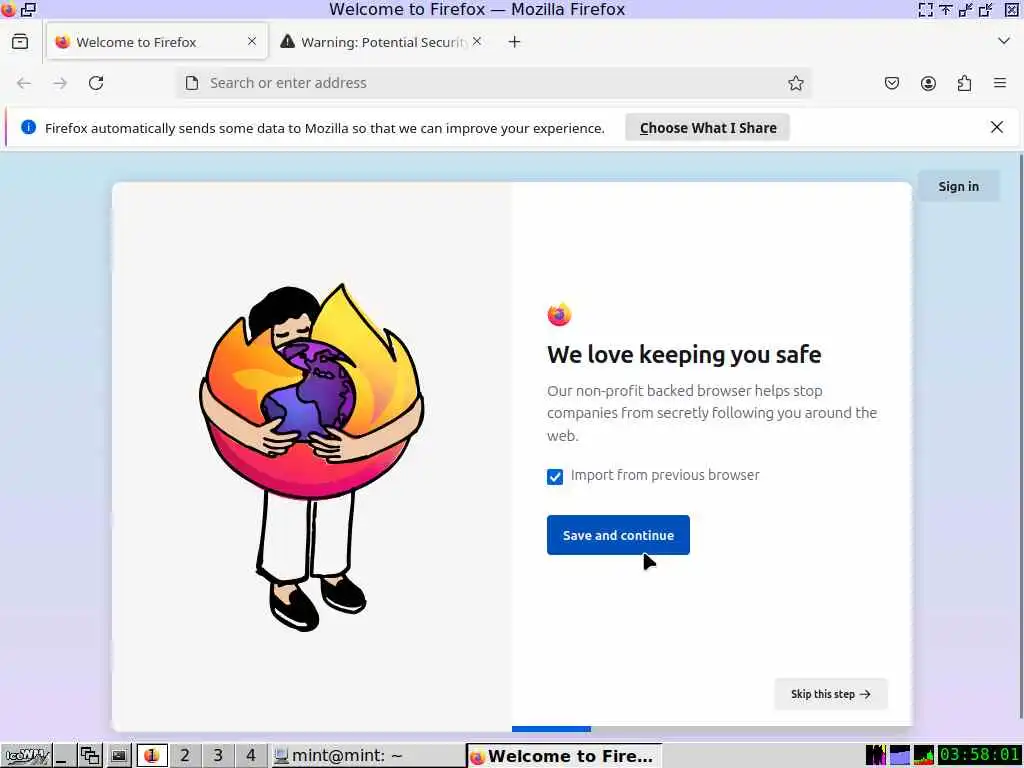Click the page identity icon in the address bar
The width and height of the screenshot is (1024, 768).
[192, 83]
